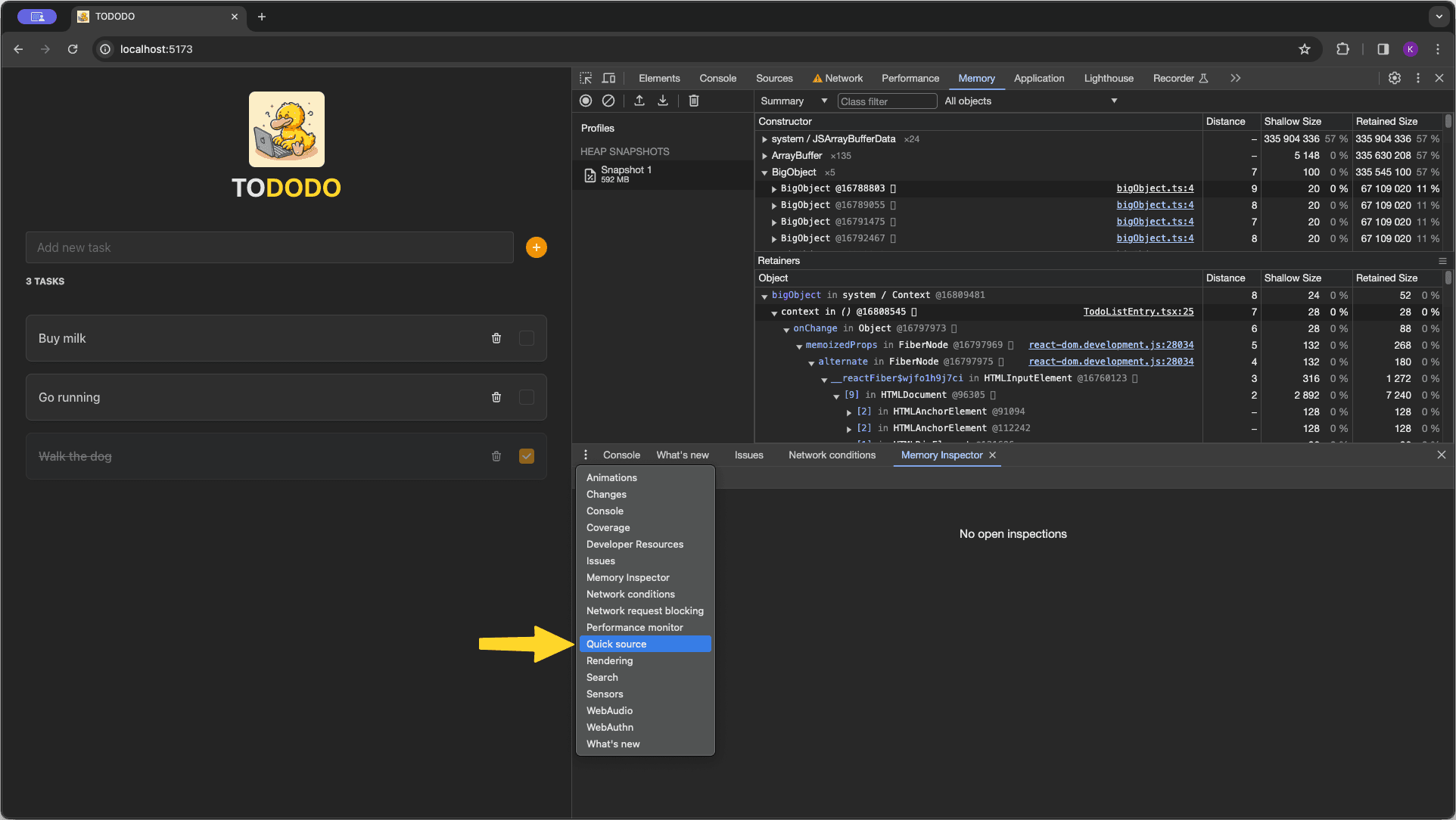Screen dimensions: 1456x820
Task: Select Quick source from the drawer menu
Action: pyautogui.click(x=616, y=643)
